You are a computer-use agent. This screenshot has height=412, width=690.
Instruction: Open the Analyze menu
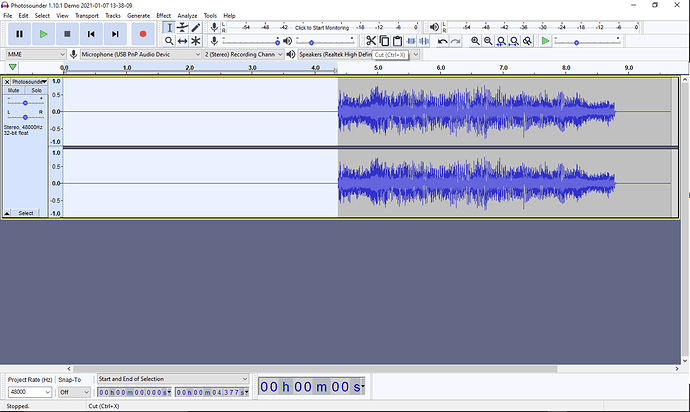pyautogui.click(x=187, y=15)
